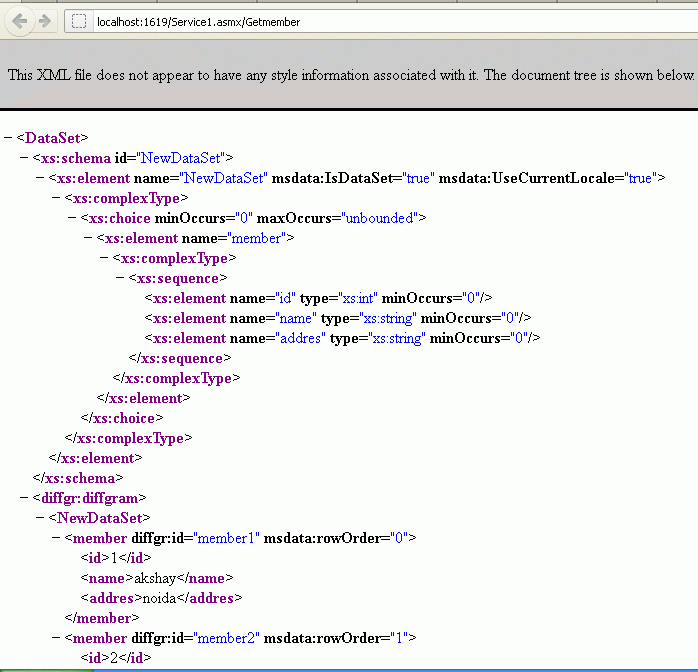Screen dimensions: 698x672
Task: Collapse the xs:element name=member node
Action: point(88,238)
